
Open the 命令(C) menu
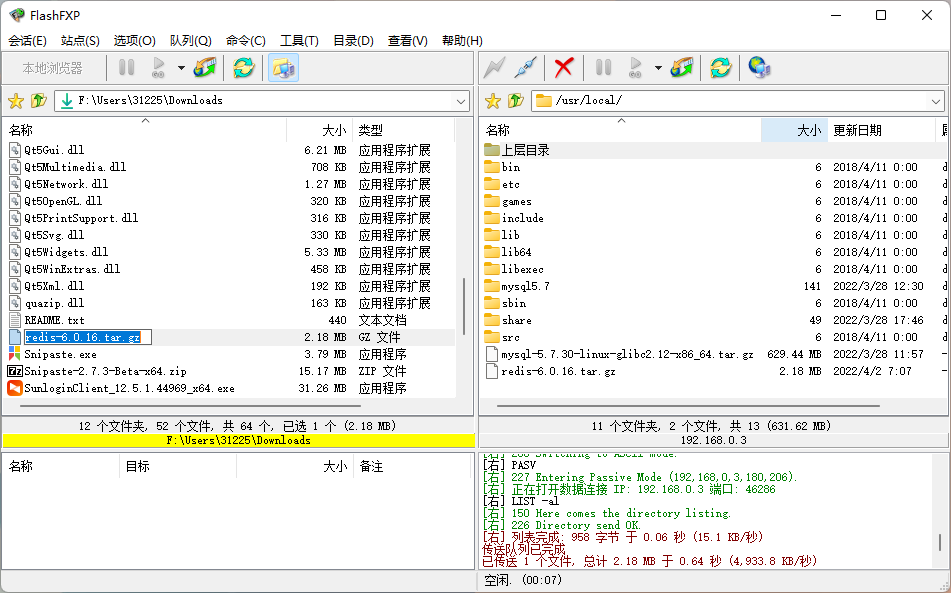click(x=246, y=41)
